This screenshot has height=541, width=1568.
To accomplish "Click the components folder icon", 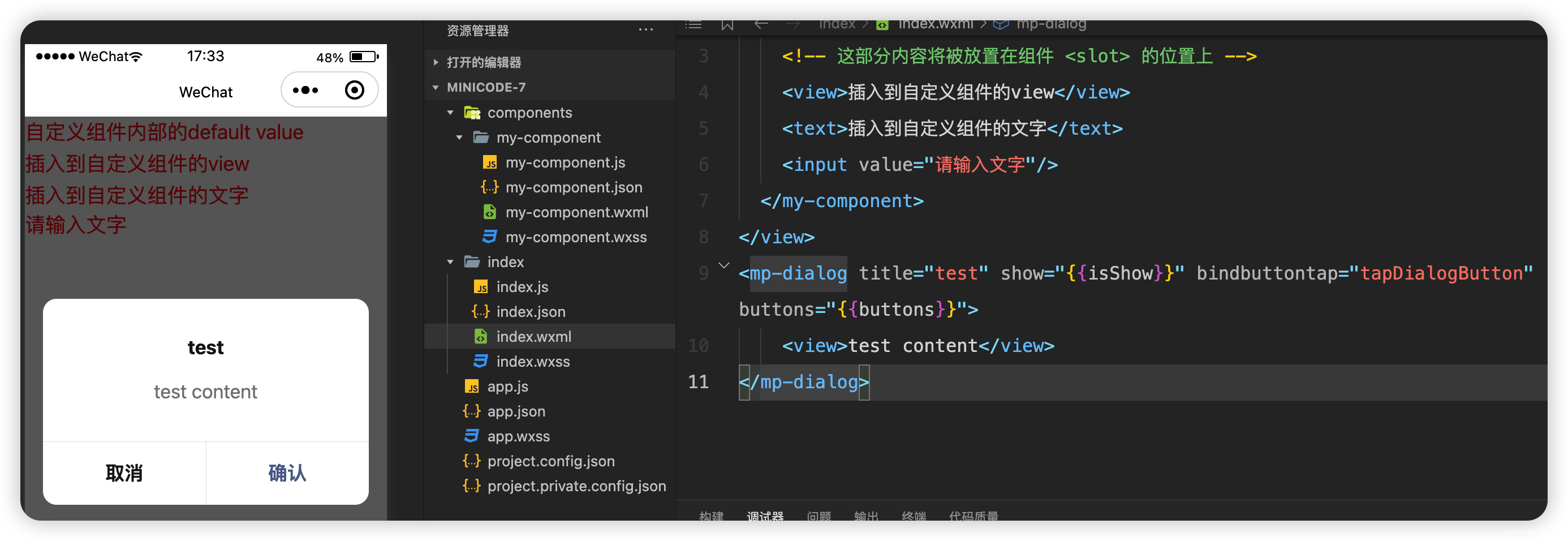I will point(472,113).
